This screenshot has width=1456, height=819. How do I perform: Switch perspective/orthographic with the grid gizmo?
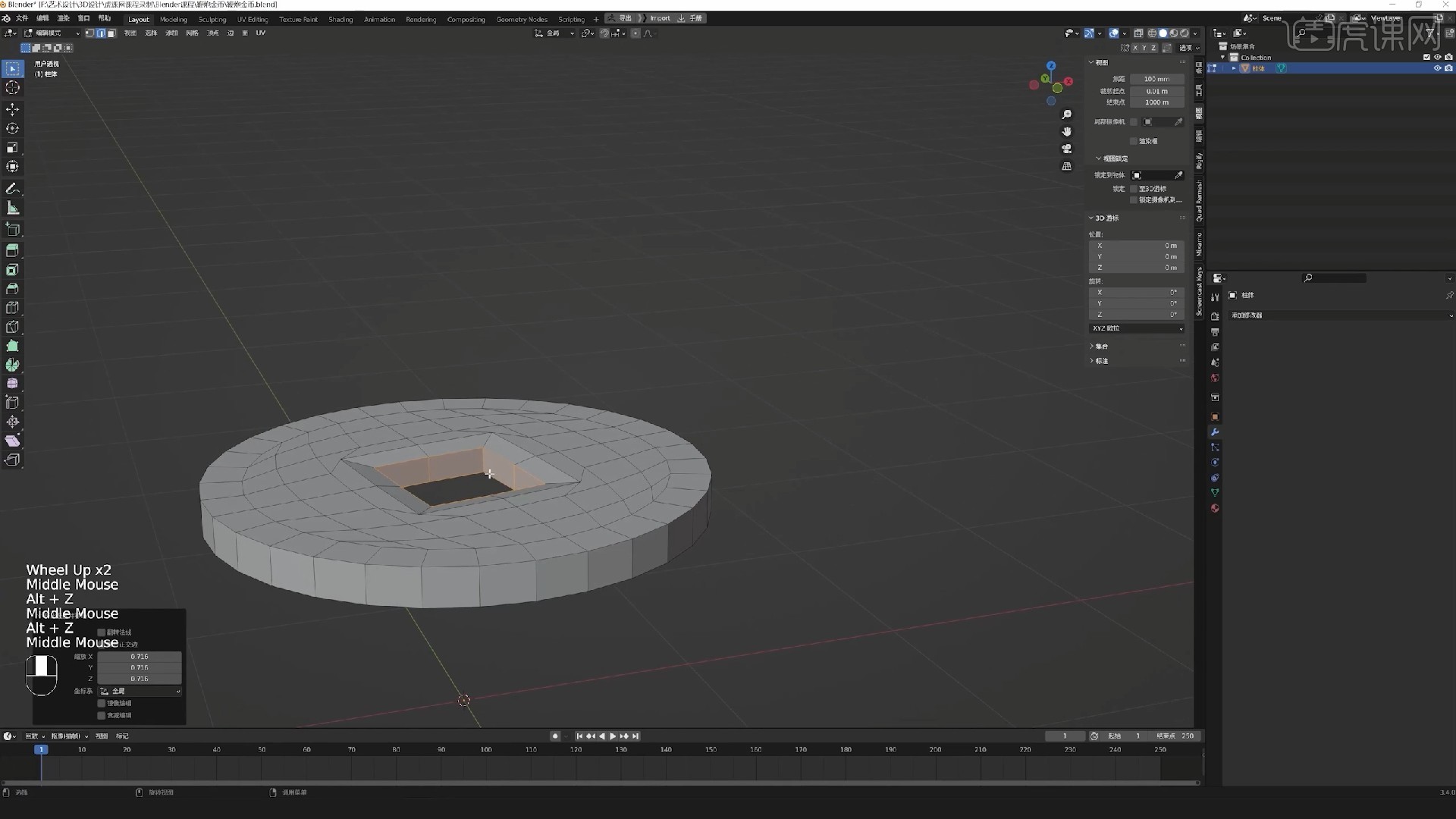1067,166
